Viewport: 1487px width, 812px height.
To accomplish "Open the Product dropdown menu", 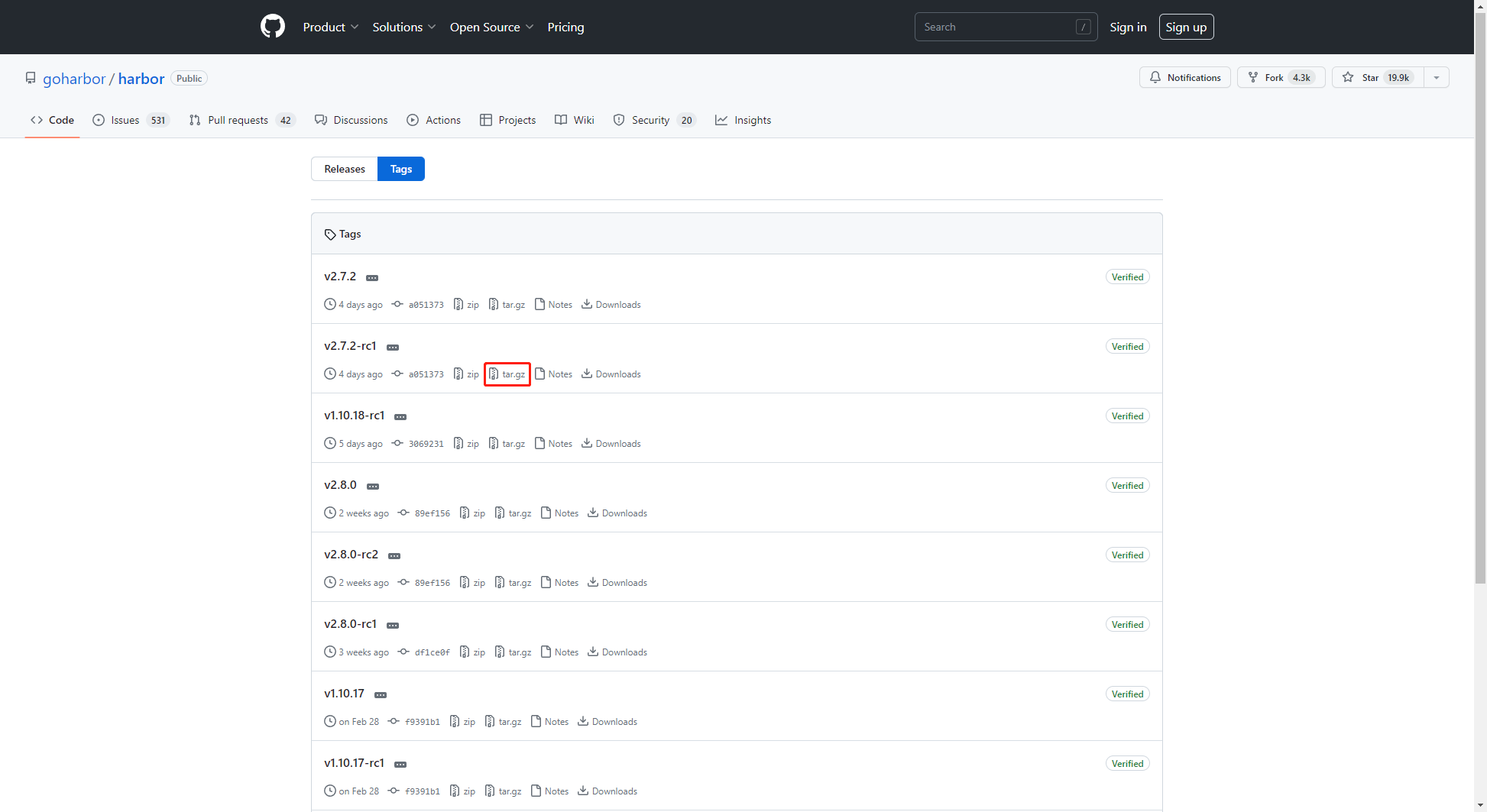I will tap(330, 27).
